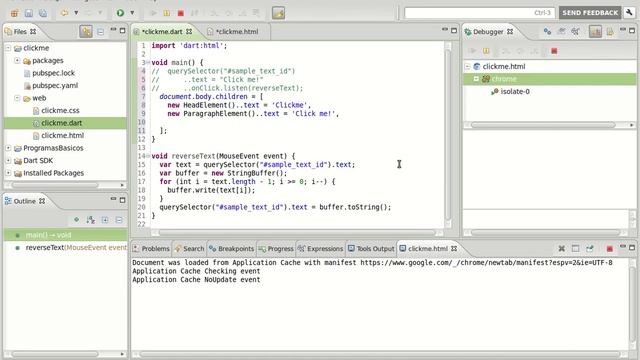Viewport: 640px width, 360px height.
Task: Open clickme.css in Files tree
Action: (x=60, y=110)
